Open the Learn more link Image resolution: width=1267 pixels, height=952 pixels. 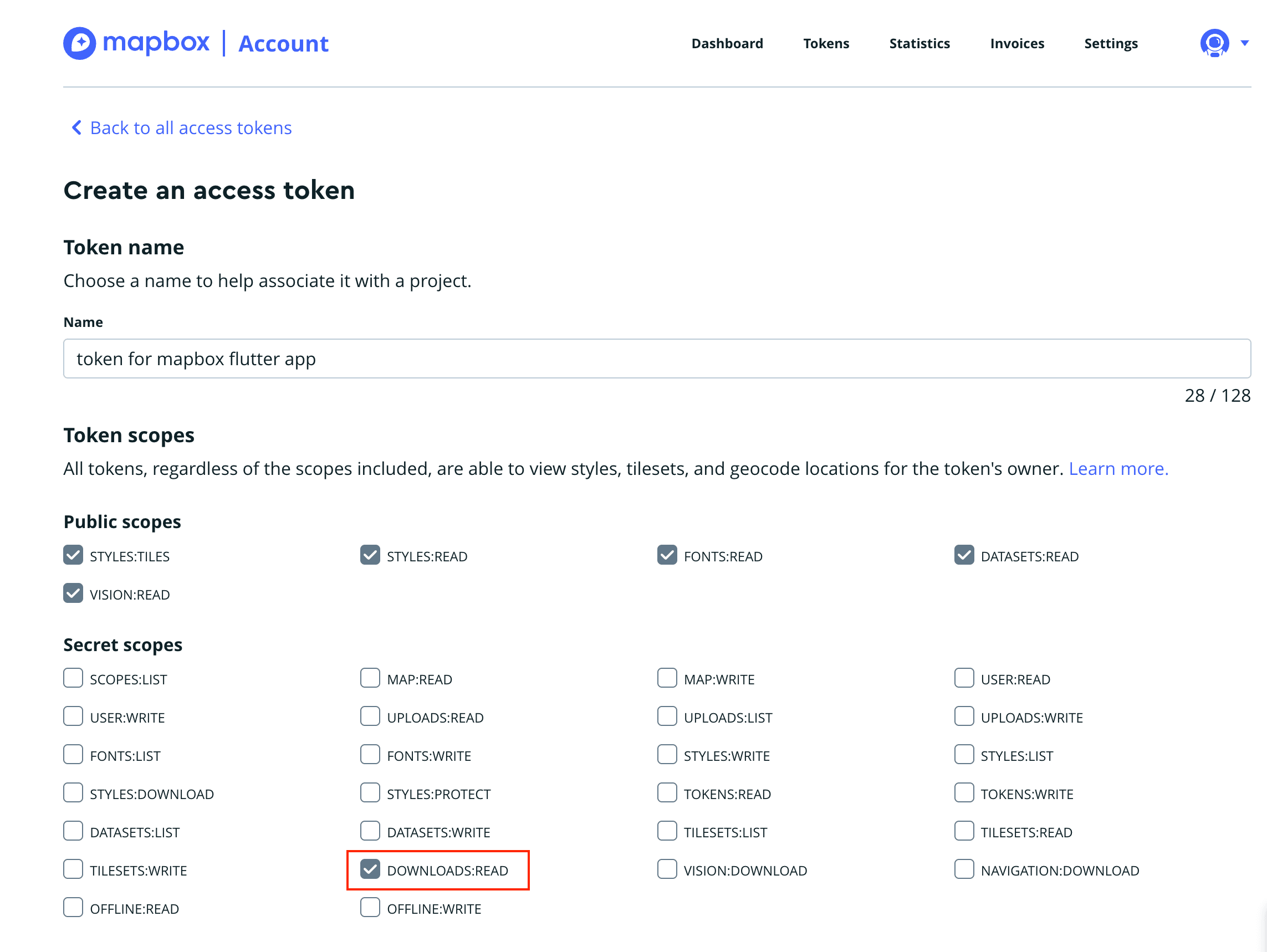pyautogui.click(x=1118, y=469)
